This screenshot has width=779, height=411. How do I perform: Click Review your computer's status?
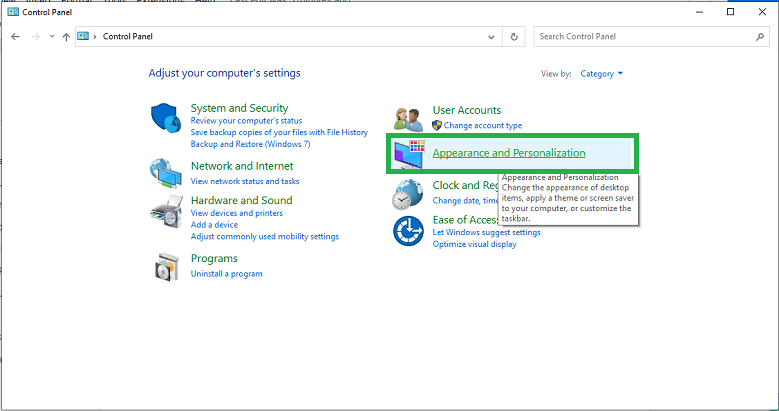246,121
